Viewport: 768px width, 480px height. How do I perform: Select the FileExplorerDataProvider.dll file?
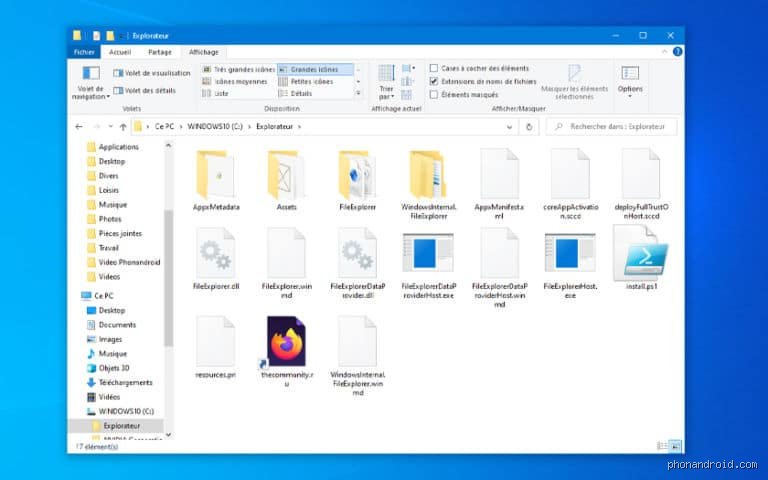357,264
